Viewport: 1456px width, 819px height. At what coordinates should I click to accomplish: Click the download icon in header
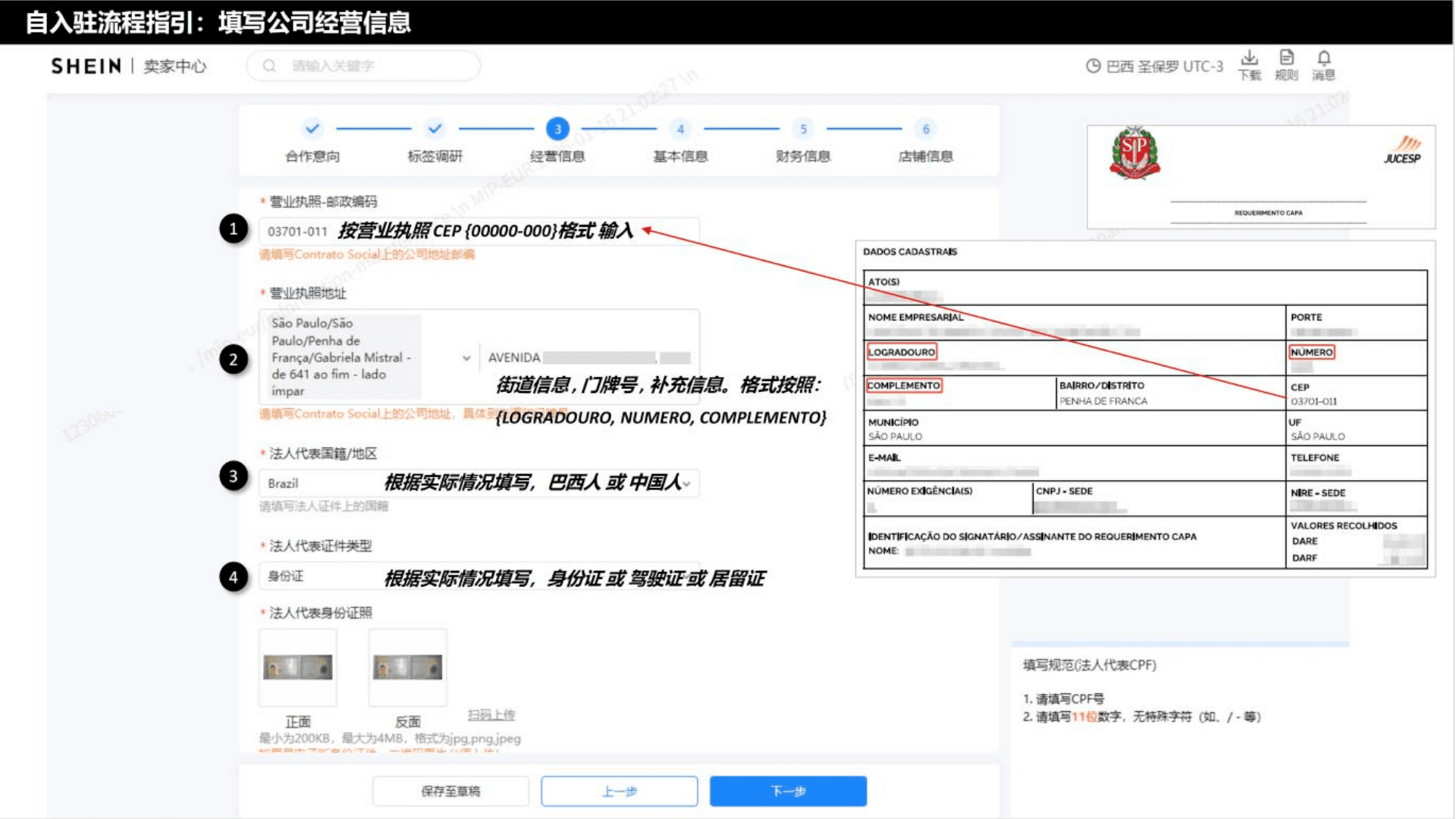[1249, 58]
